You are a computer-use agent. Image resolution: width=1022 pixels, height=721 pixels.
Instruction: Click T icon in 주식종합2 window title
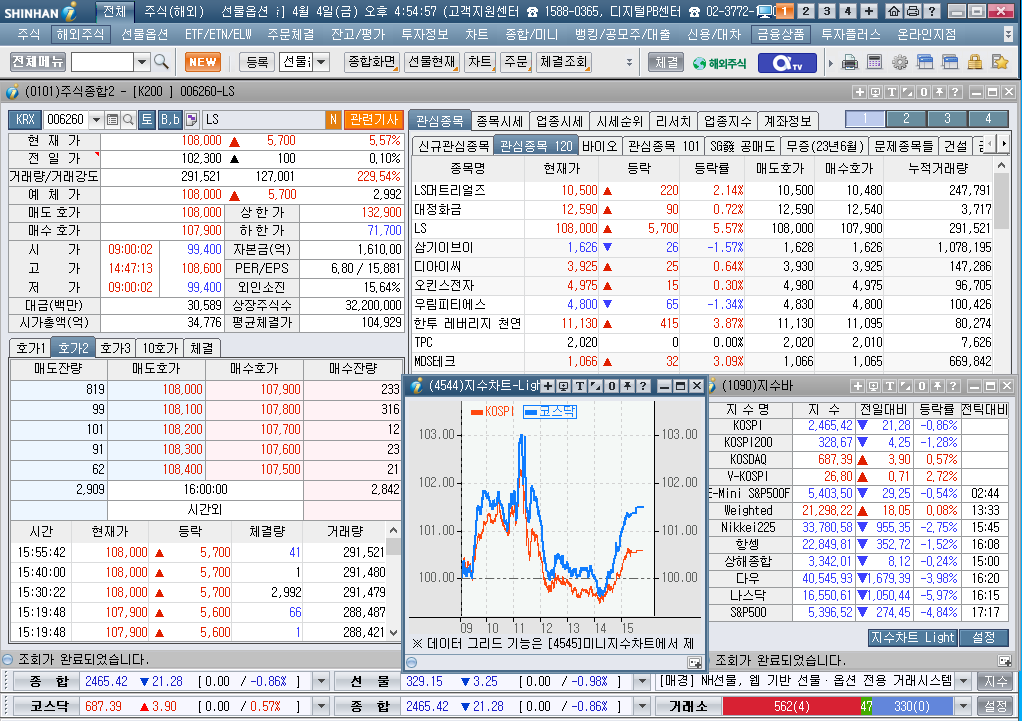[891, 92]
